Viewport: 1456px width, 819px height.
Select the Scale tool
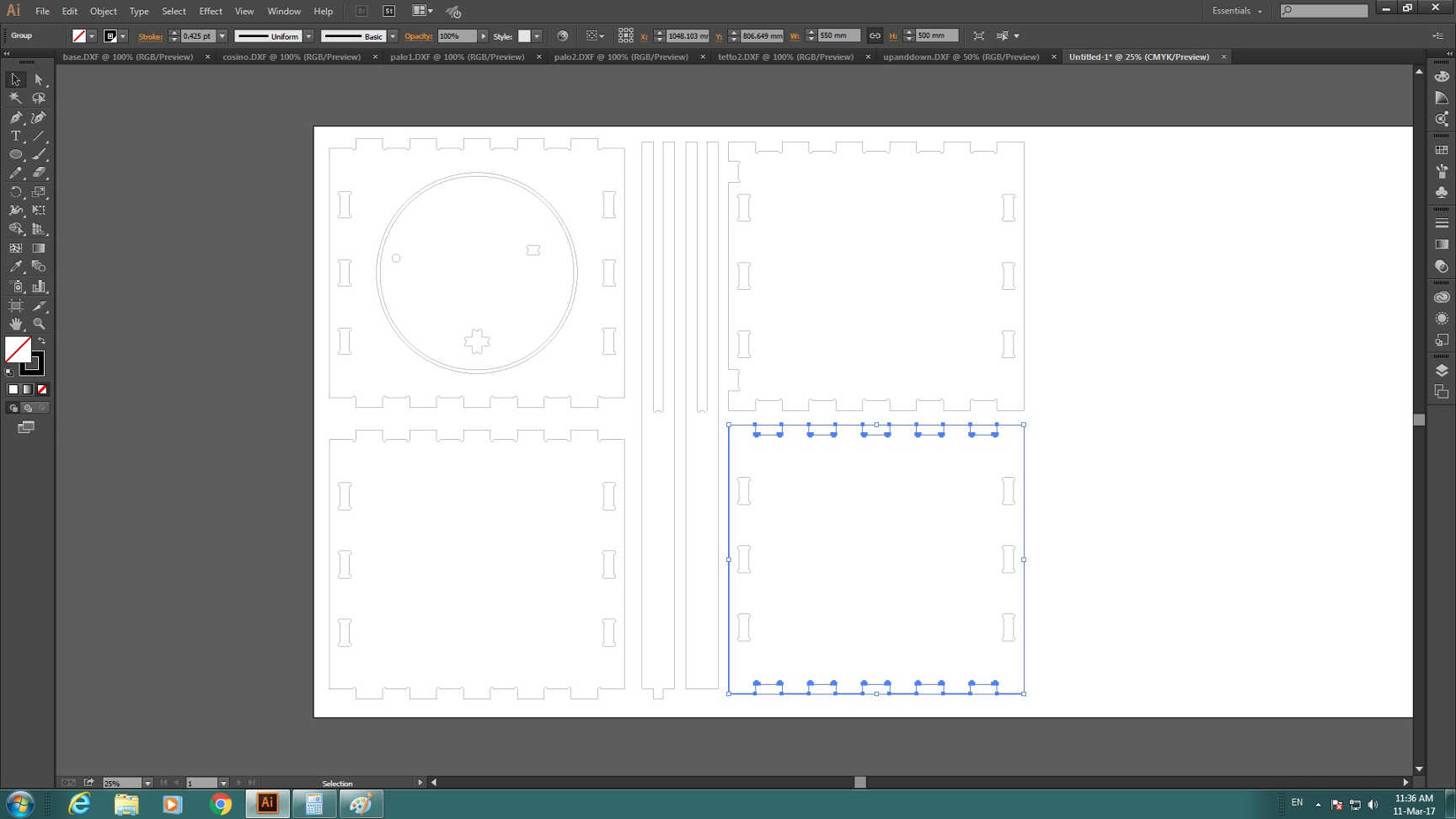point(39,192)
